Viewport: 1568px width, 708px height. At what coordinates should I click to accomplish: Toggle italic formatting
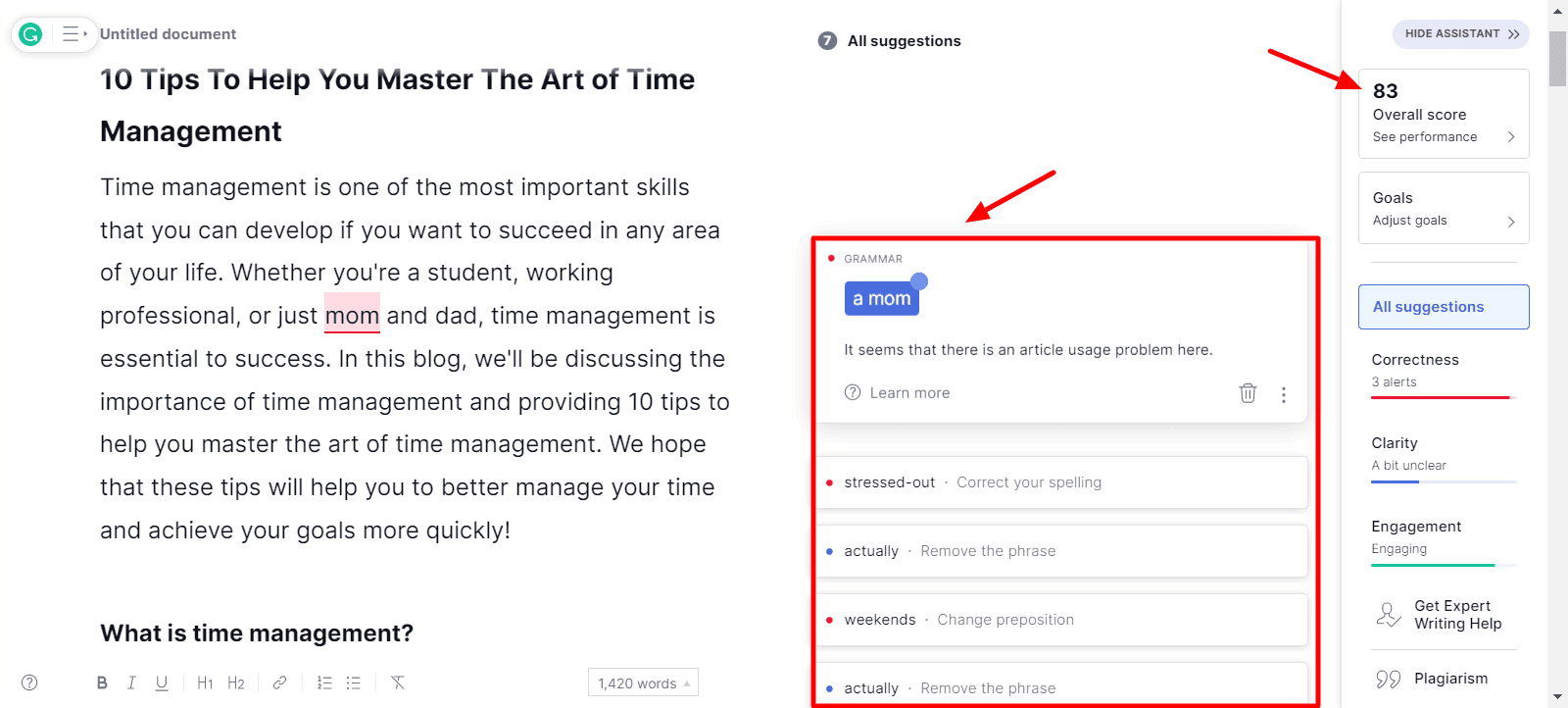[x=131, y=683]
